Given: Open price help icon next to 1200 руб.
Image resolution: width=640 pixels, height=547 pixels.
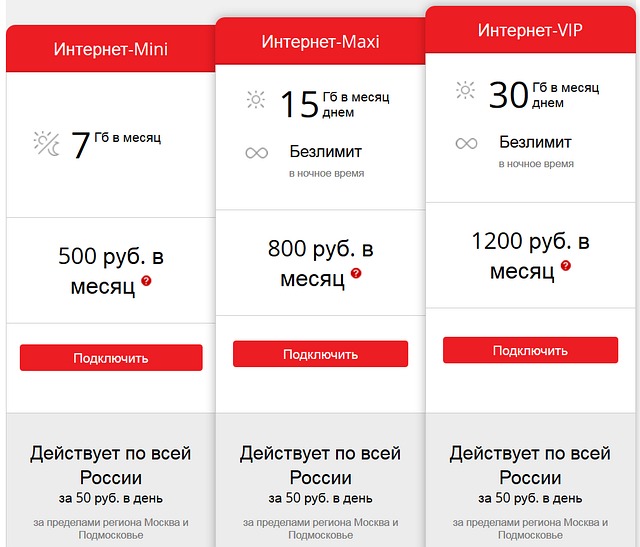Looking at the screenshot, I should 566,266.
